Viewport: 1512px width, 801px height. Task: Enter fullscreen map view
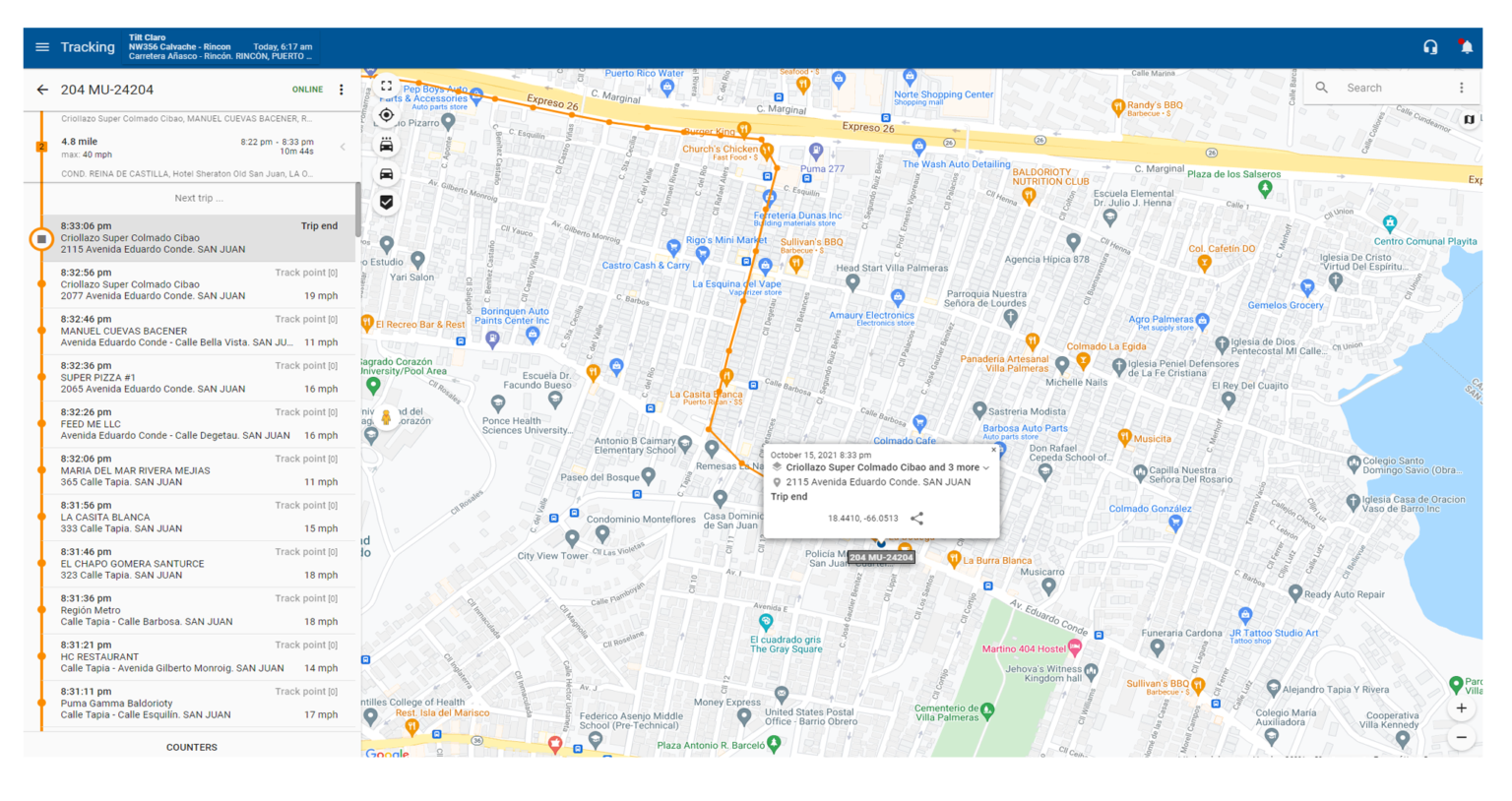pos(387,86)
